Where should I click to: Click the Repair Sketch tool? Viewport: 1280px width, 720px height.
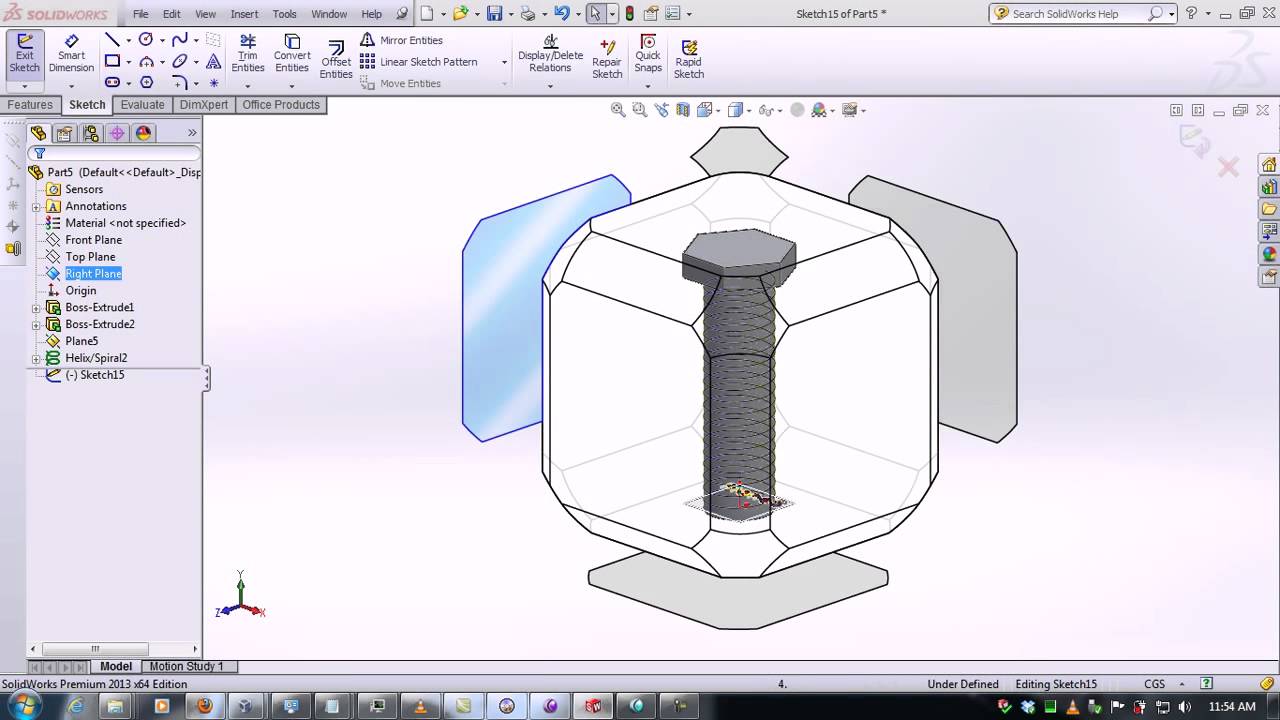pyautogui.click(x=607, y=59)
